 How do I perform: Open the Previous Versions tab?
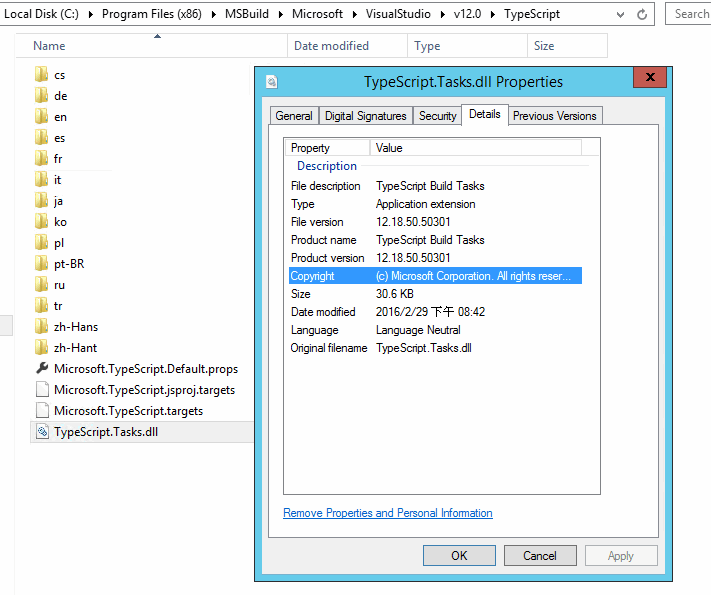(555, 116)
